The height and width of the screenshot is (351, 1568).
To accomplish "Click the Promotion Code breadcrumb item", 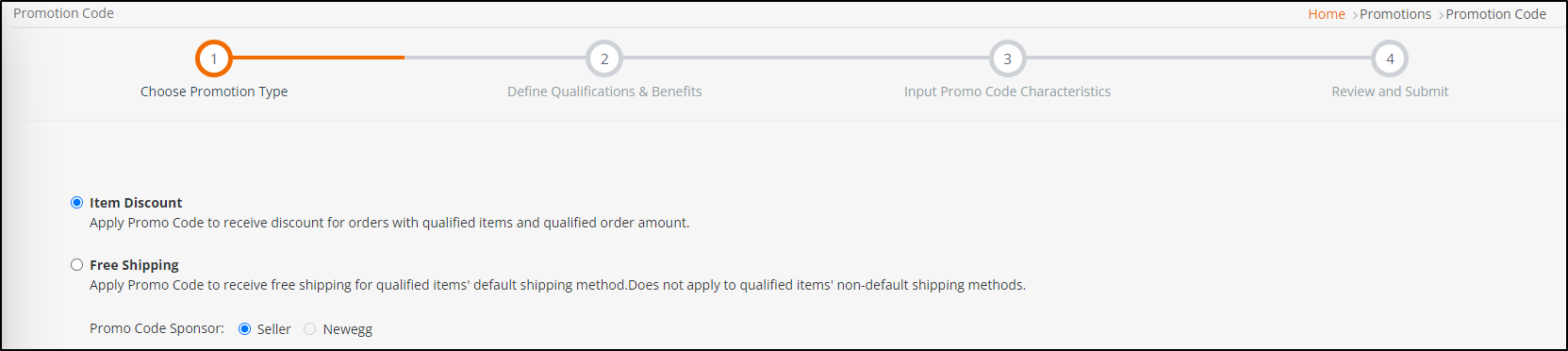I will click(1496, 14).
